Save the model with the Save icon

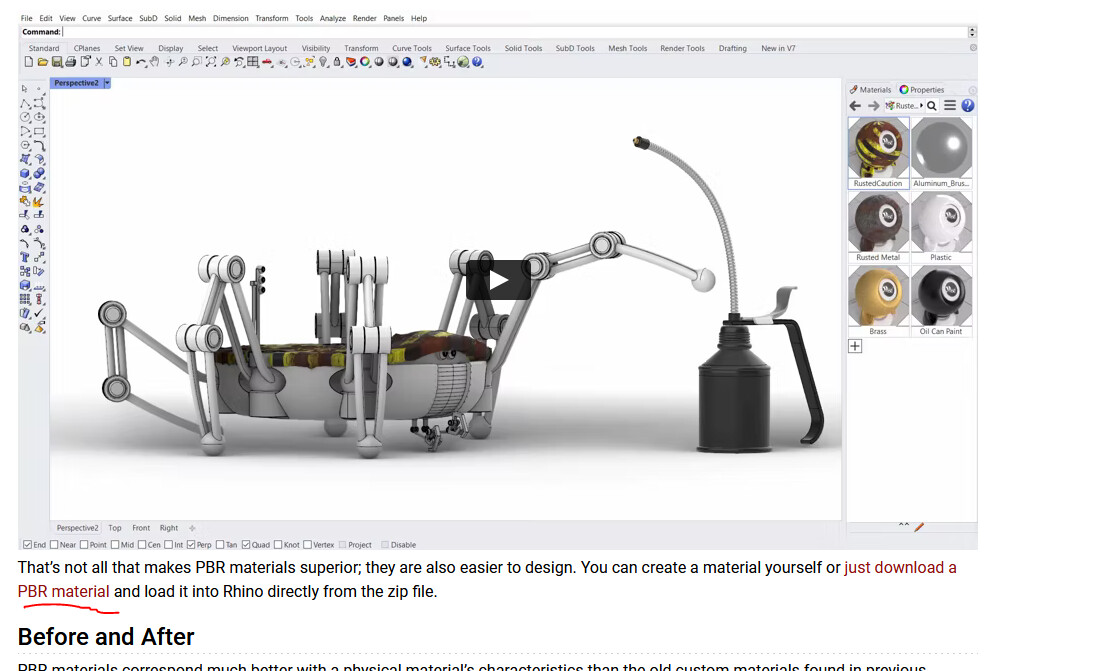click(x=56, y=62)
